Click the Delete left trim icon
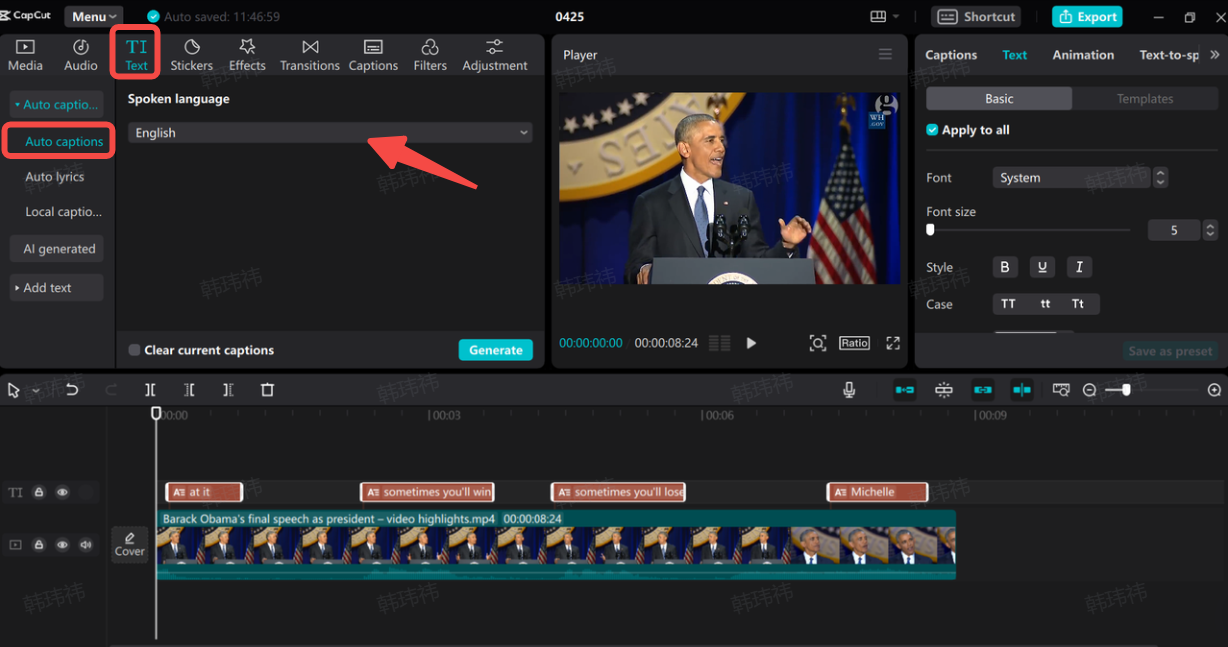The image size is (1228, 647). 189,390
